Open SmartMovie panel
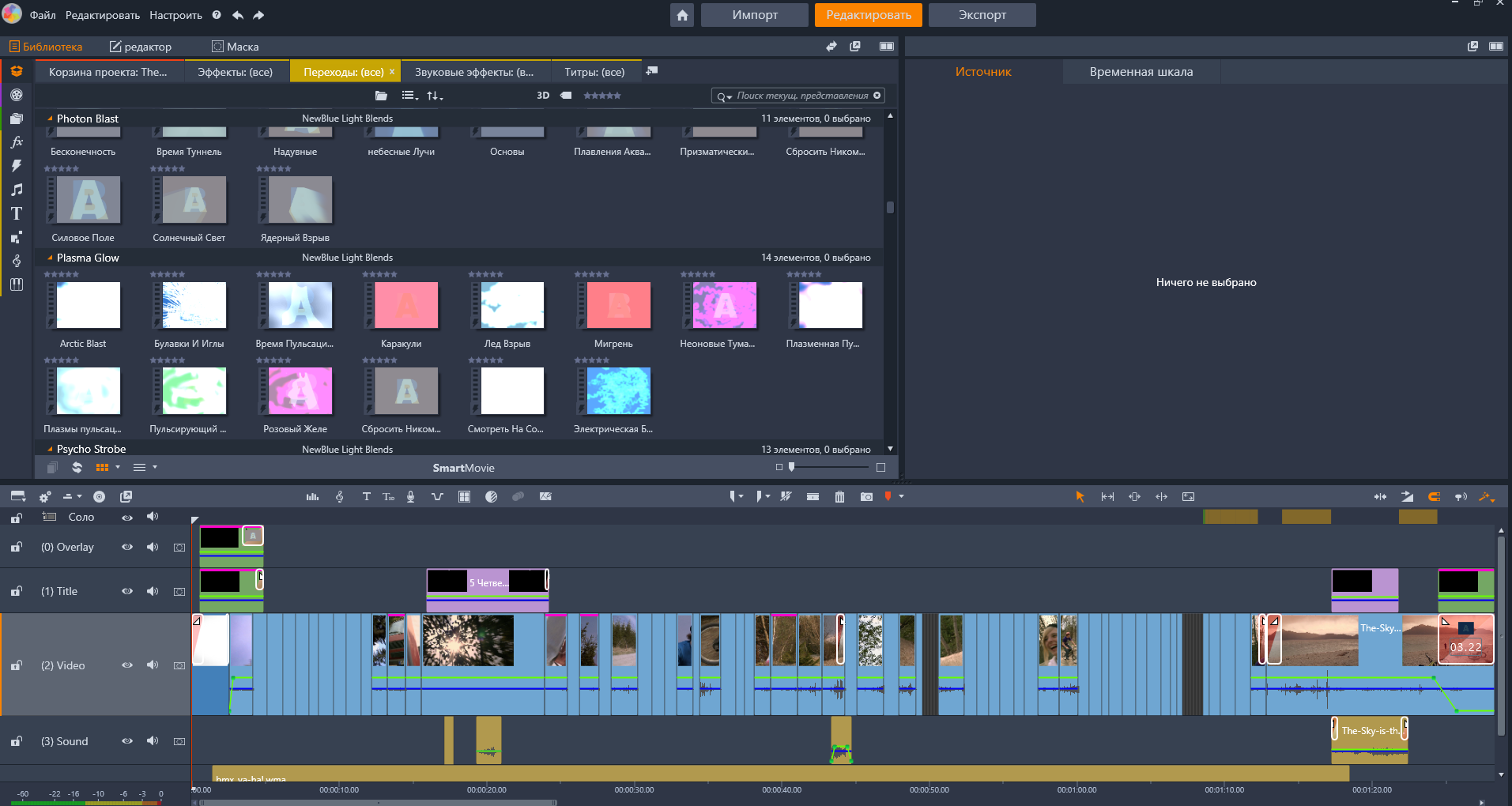 point(463,468)
